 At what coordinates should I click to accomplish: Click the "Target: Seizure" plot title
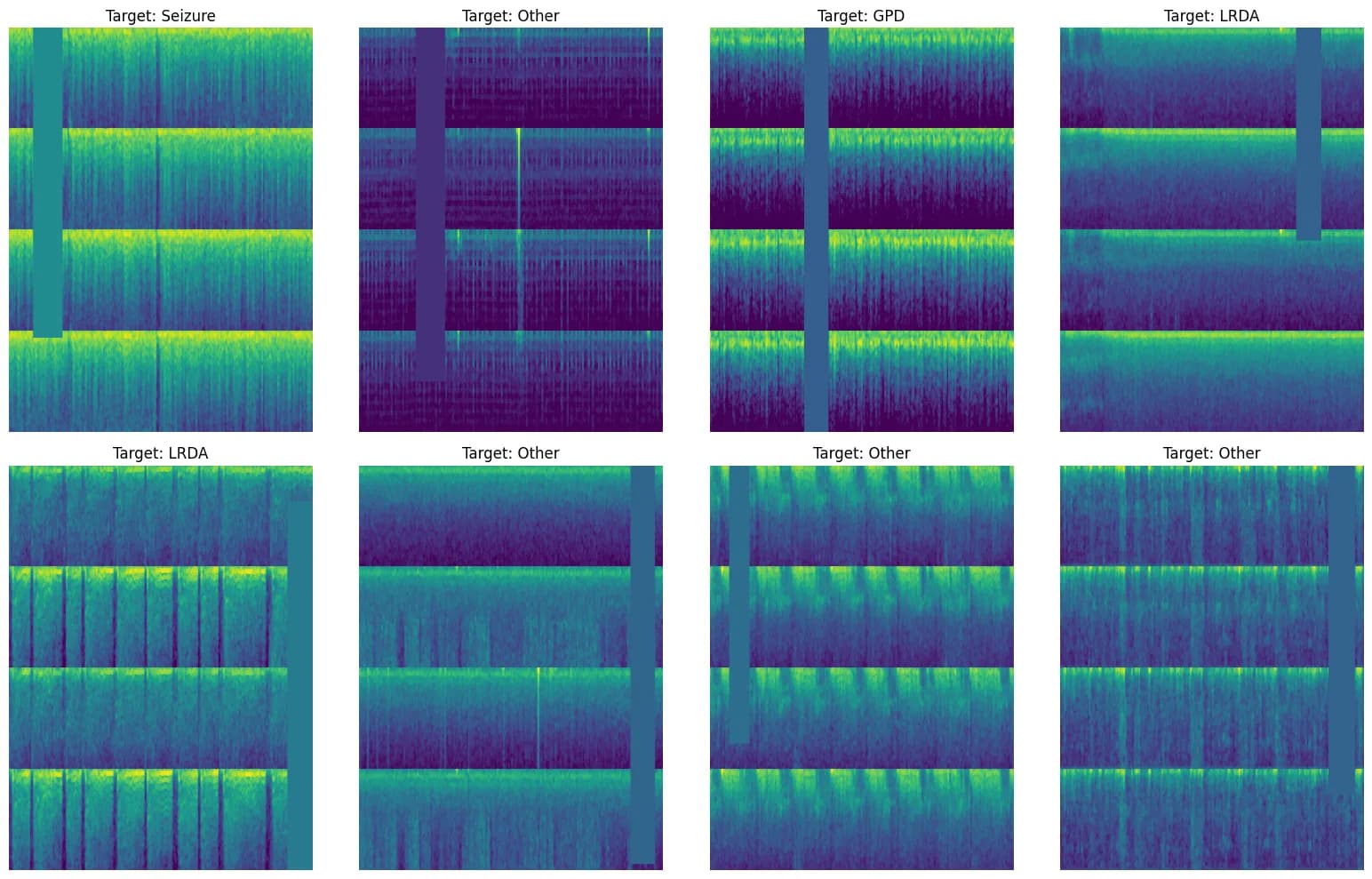pos(160,15)
